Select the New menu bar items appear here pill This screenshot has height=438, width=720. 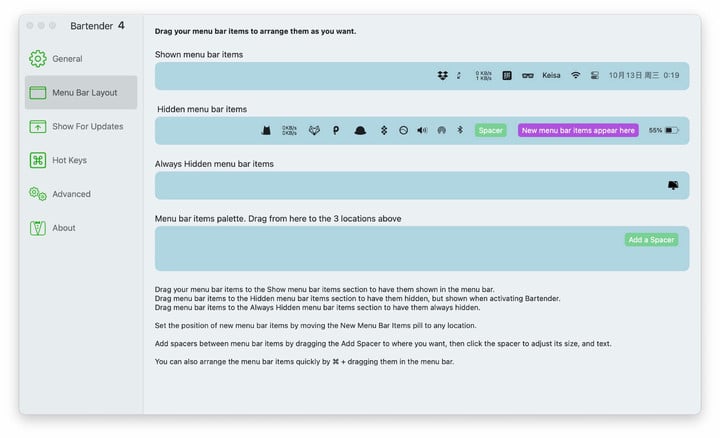tap(578, 130)
